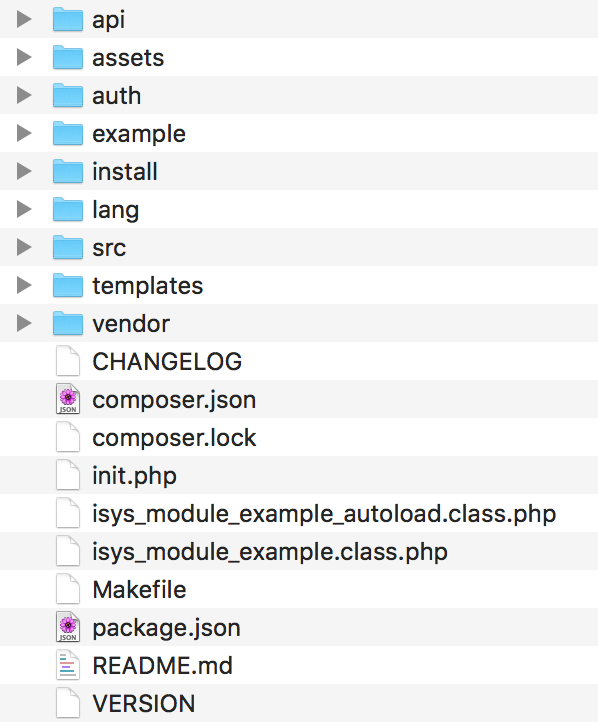Expand the lang folder disclosure triangle
The width and height of the screenshot is (598, 722).
[x=24, y=210]
